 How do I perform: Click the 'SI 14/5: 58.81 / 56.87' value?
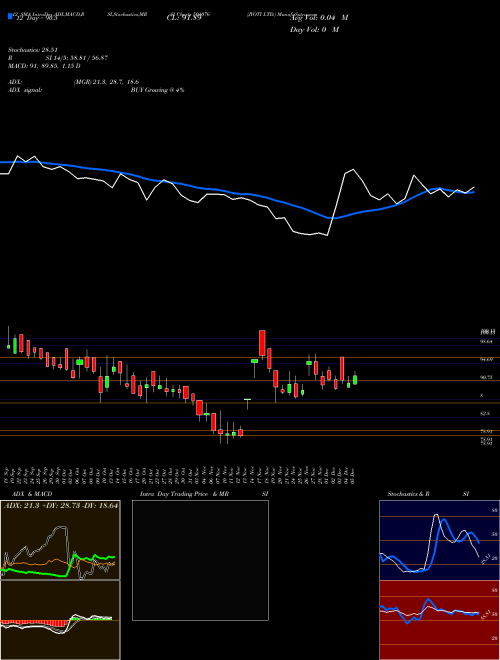click(77, 58)
